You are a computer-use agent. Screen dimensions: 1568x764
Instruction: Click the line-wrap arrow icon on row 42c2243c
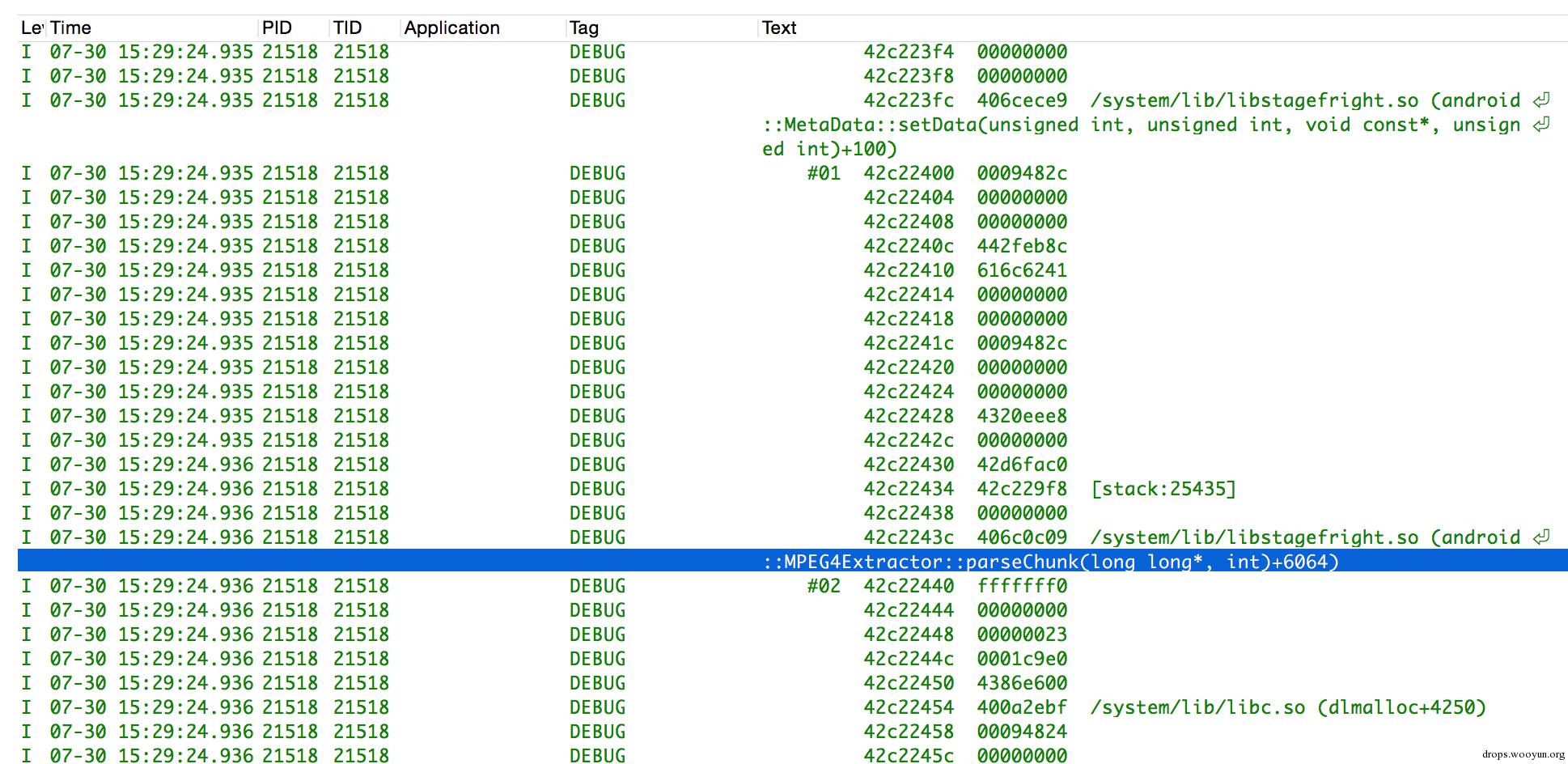pyautogui.click(x=1540, y=537)
